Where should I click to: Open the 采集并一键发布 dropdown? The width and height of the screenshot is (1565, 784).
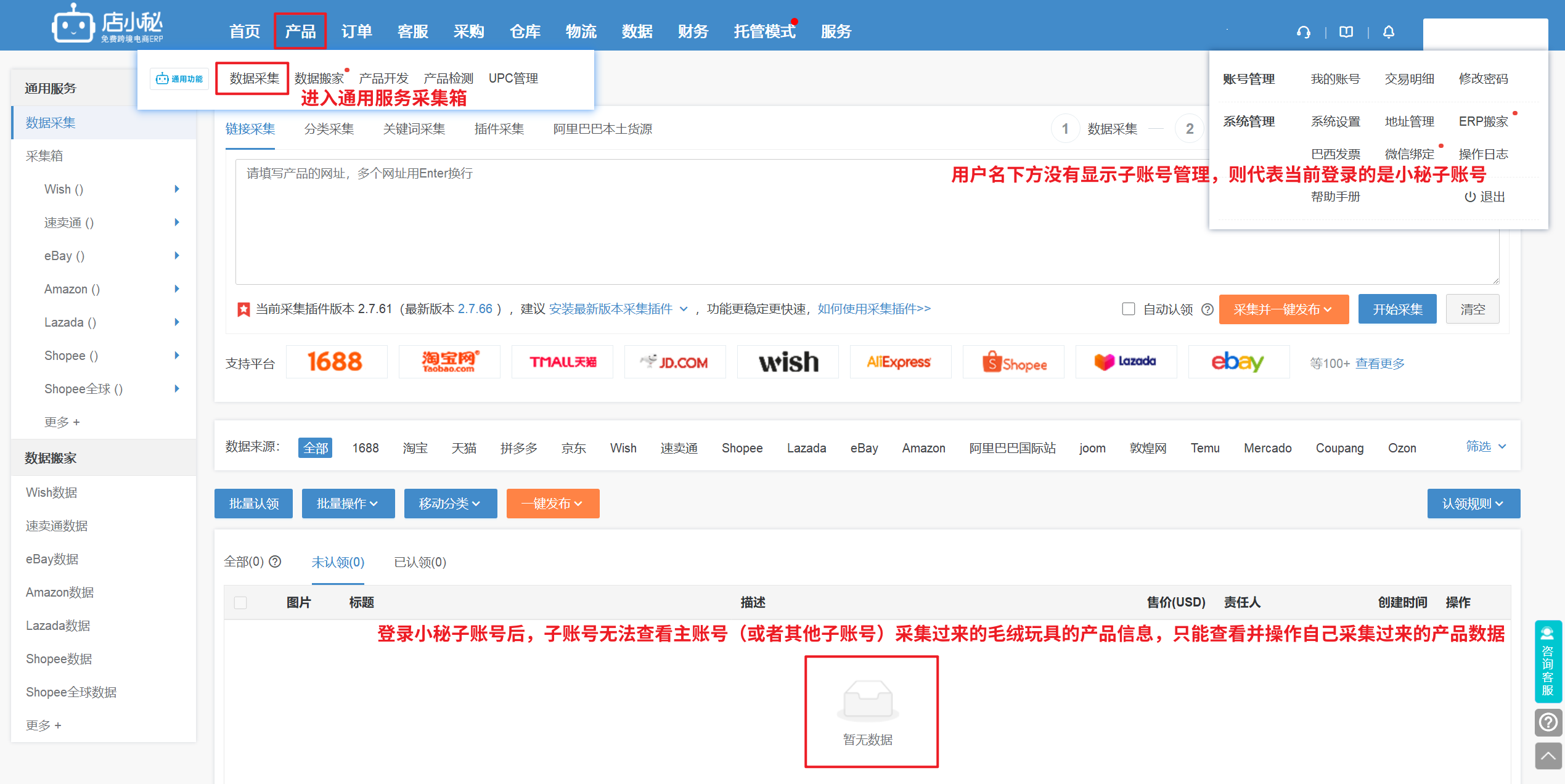click(x=1283, y=309)
